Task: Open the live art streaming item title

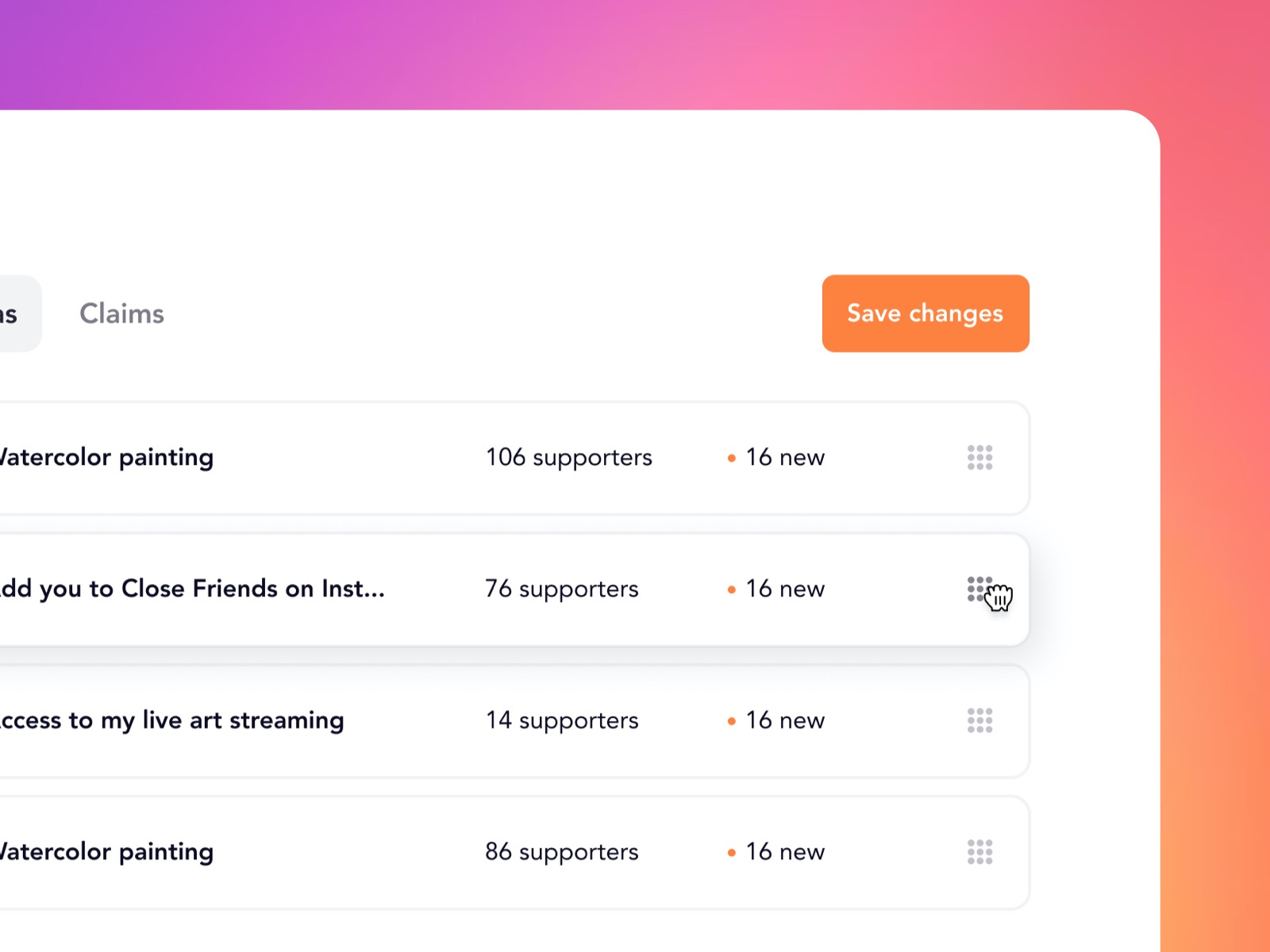Action: [171, 720]
